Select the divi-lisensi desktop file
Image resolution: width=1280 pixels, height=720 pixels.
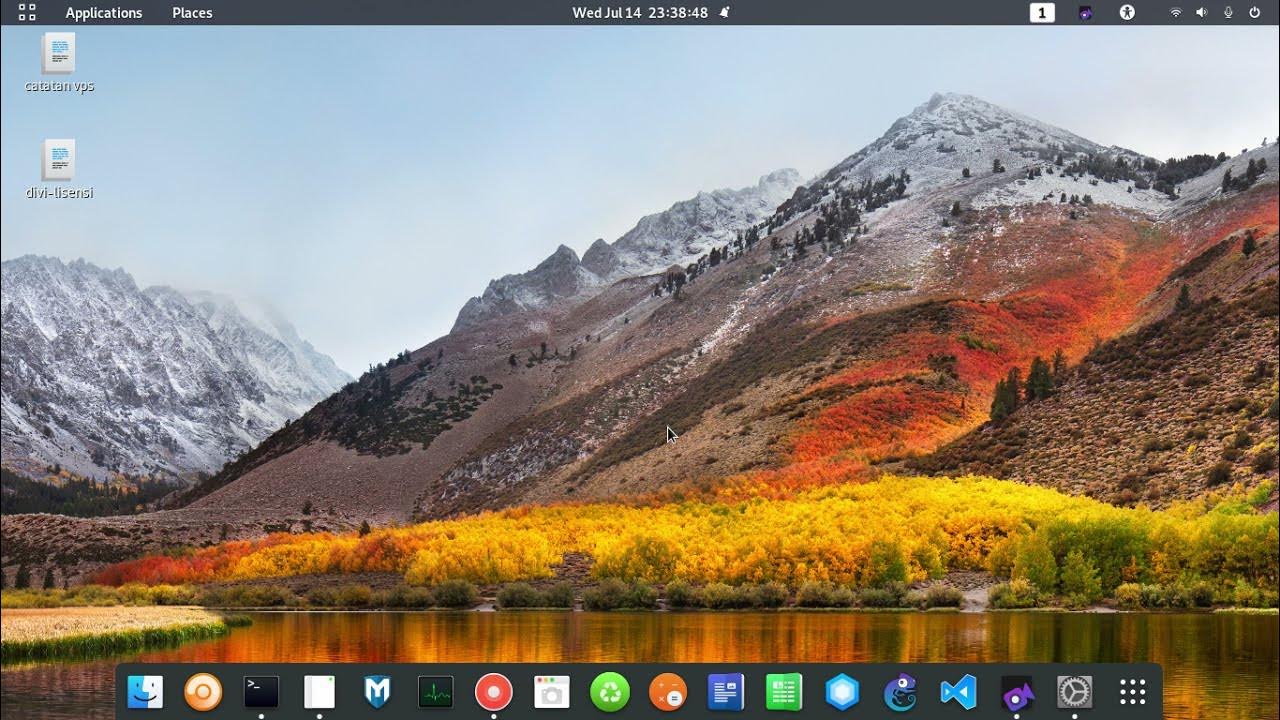pyautogui.click(x=59, y=169)
